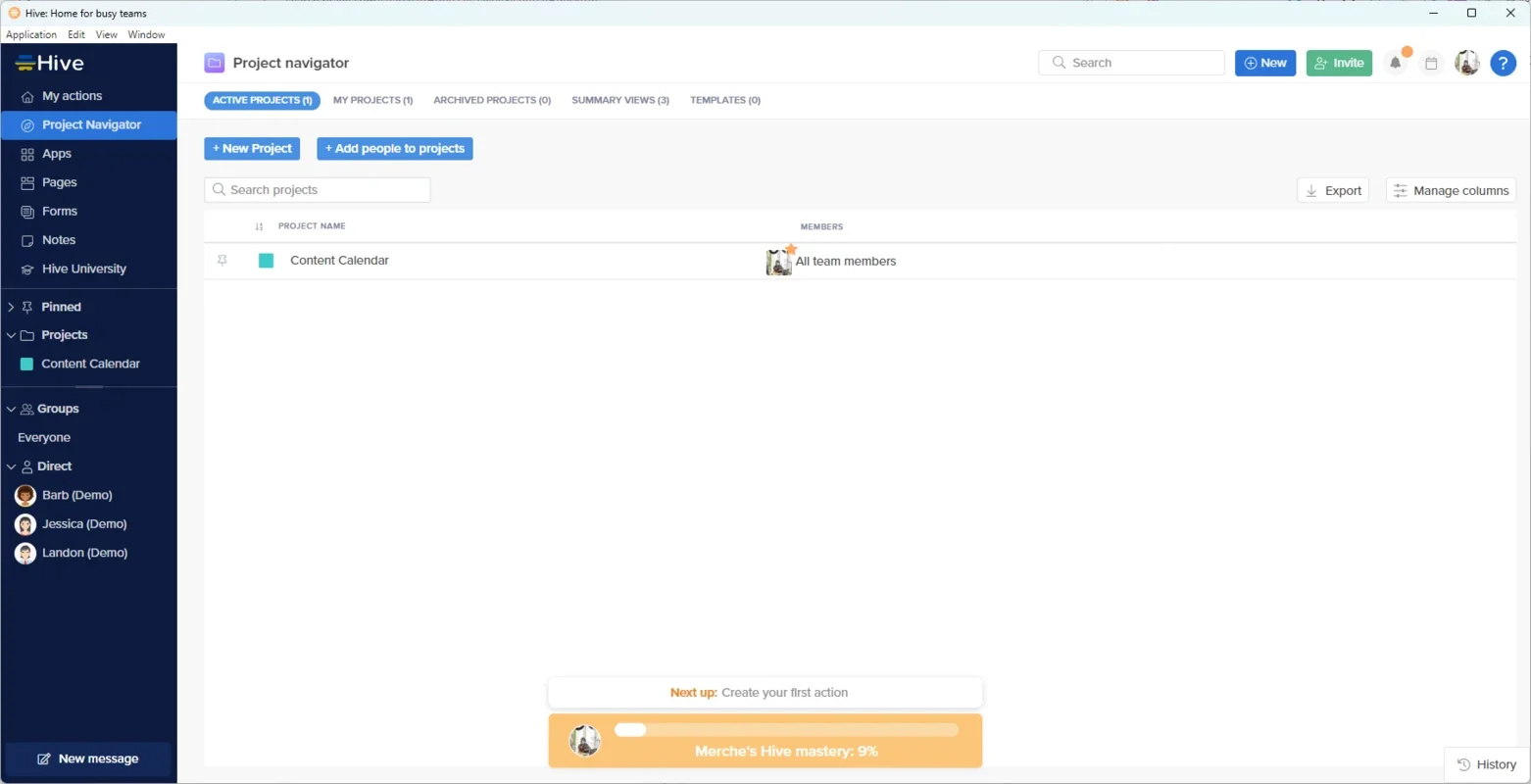Open the Window menu
Image resolution: width=1531 pixels, height=784 pixels.
146,34
